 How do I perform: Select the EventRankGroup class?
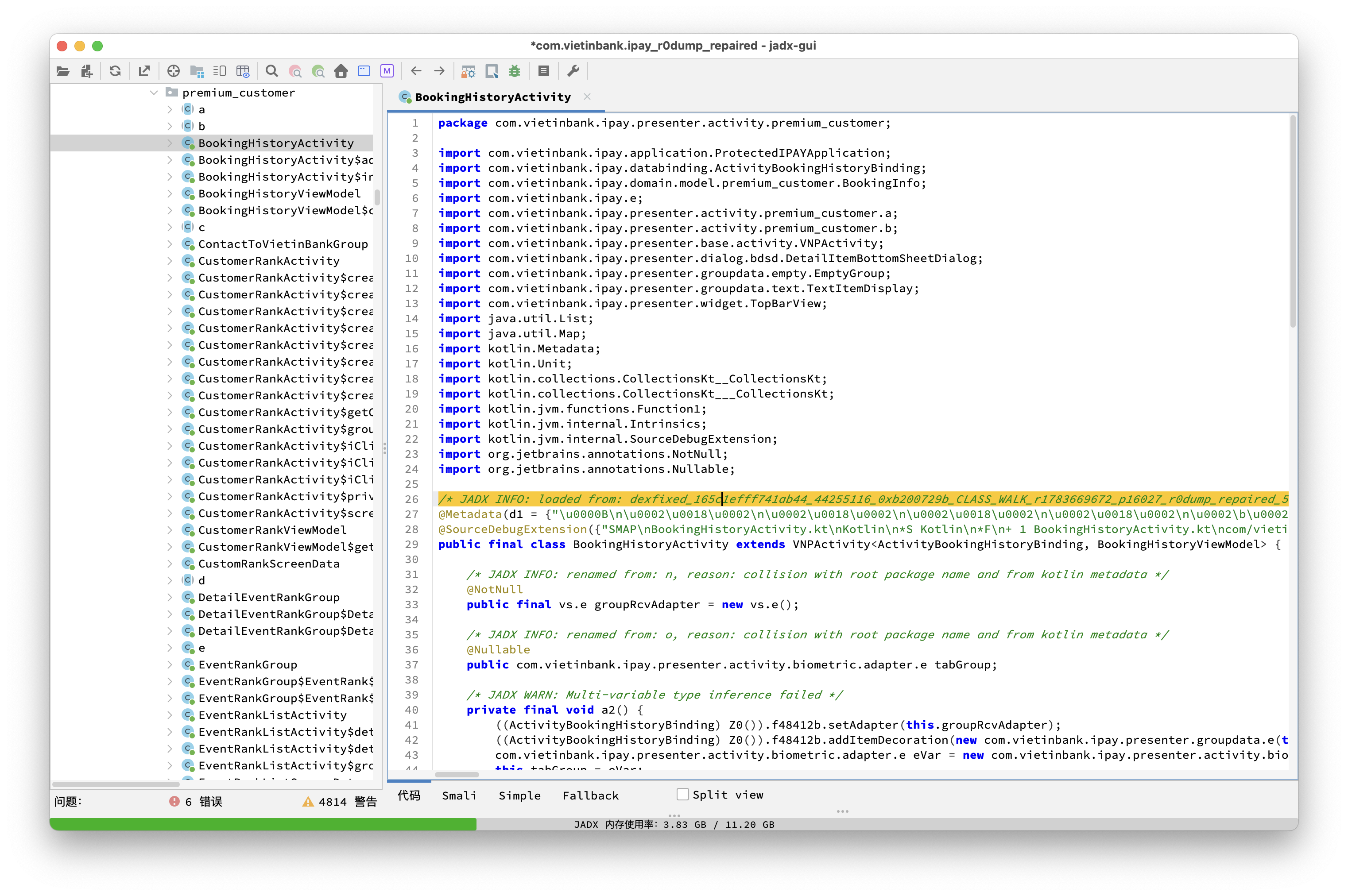[x=248, y=664]
